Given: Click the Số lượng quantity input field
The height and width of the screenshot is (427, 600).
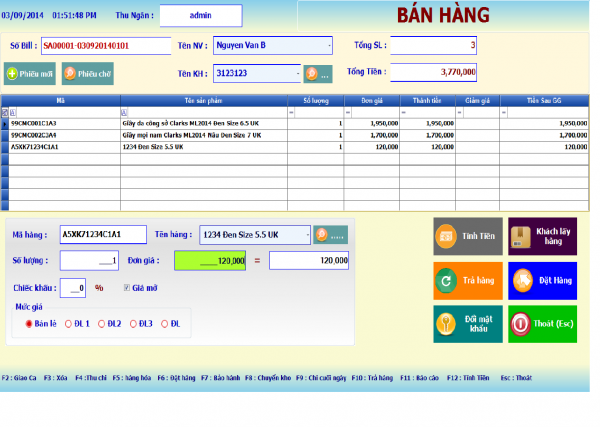Looking at the screenshot, I should tap(89, 260).
